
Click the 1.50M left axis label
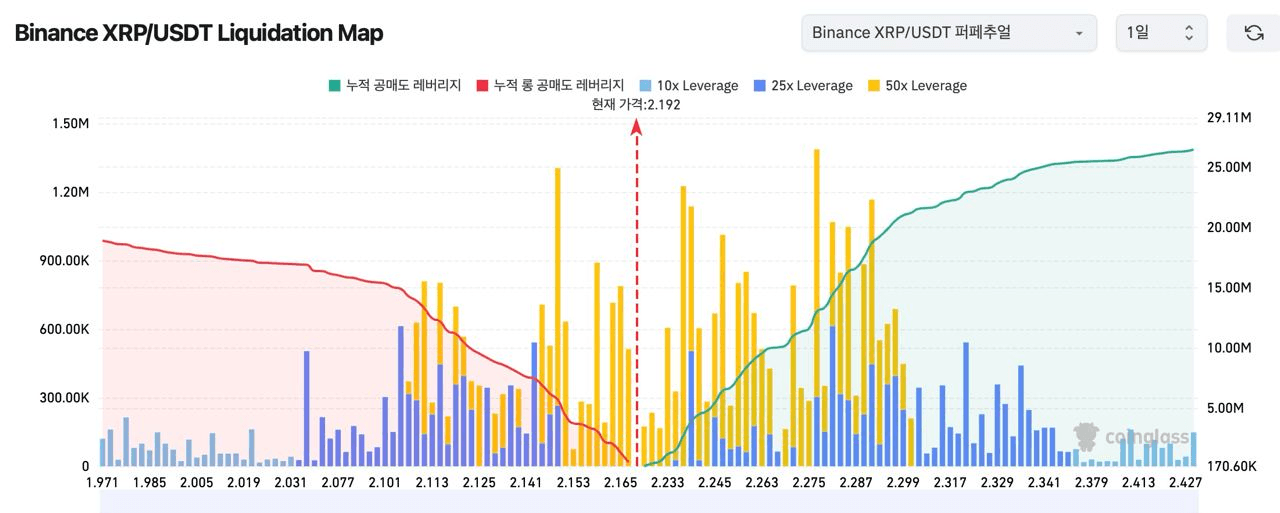tap(69, 123)
